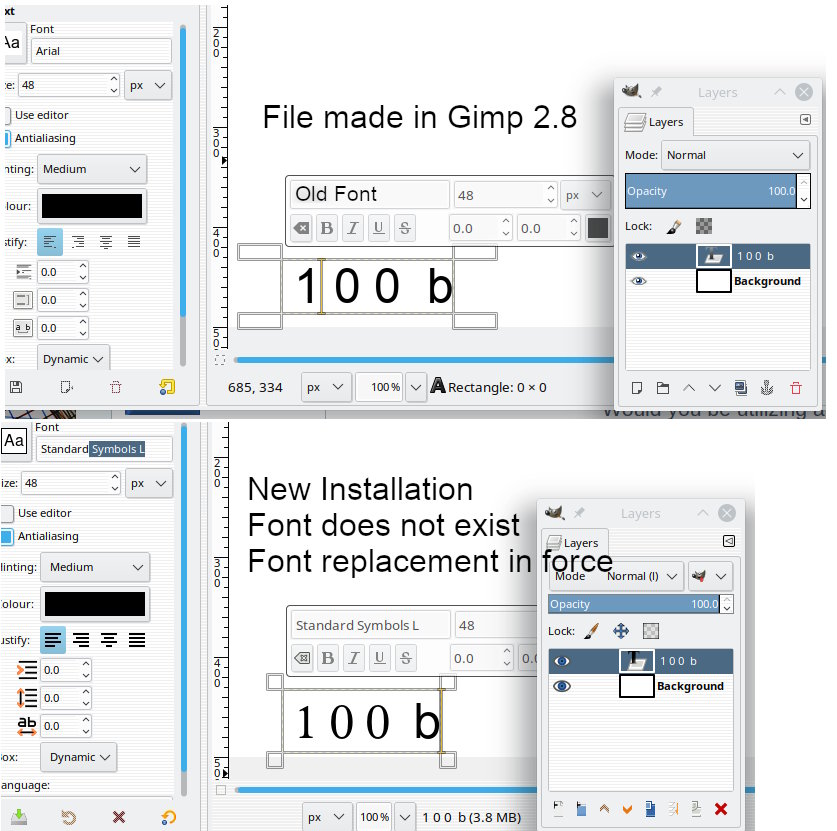Screen dimensions: 837x831
Task: Create a new layer in the upper Layers panel
Action: click(x=636, y=388)
